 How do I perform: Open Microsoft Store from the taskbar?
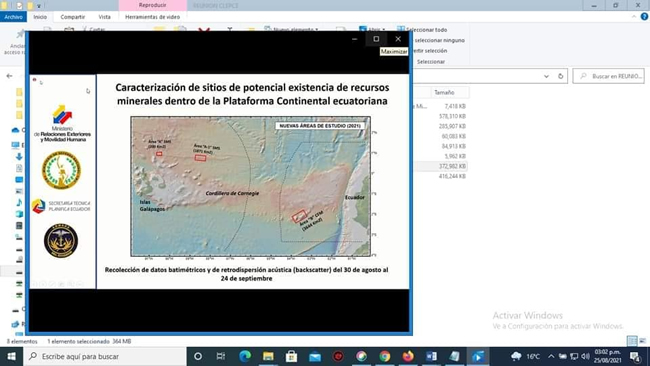[x=291, y=356]
